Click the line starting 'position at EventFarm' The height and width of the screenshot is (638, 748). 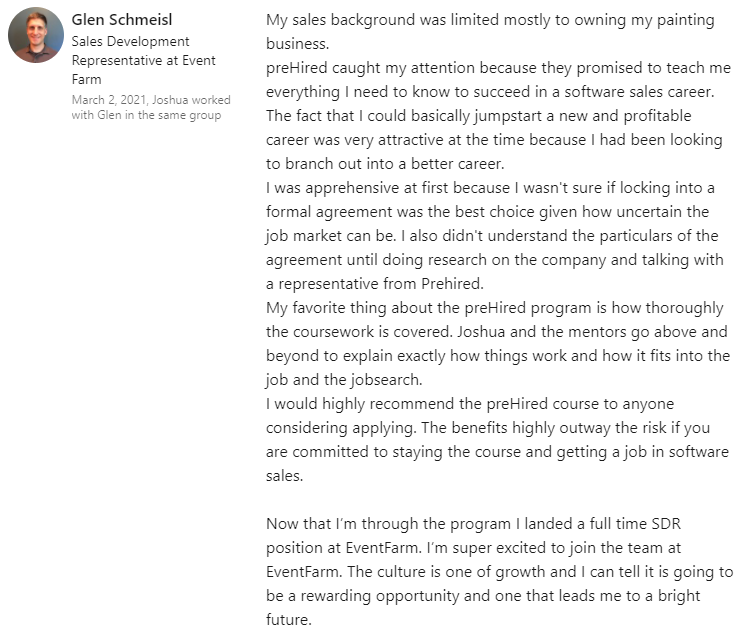coord(490,548)
